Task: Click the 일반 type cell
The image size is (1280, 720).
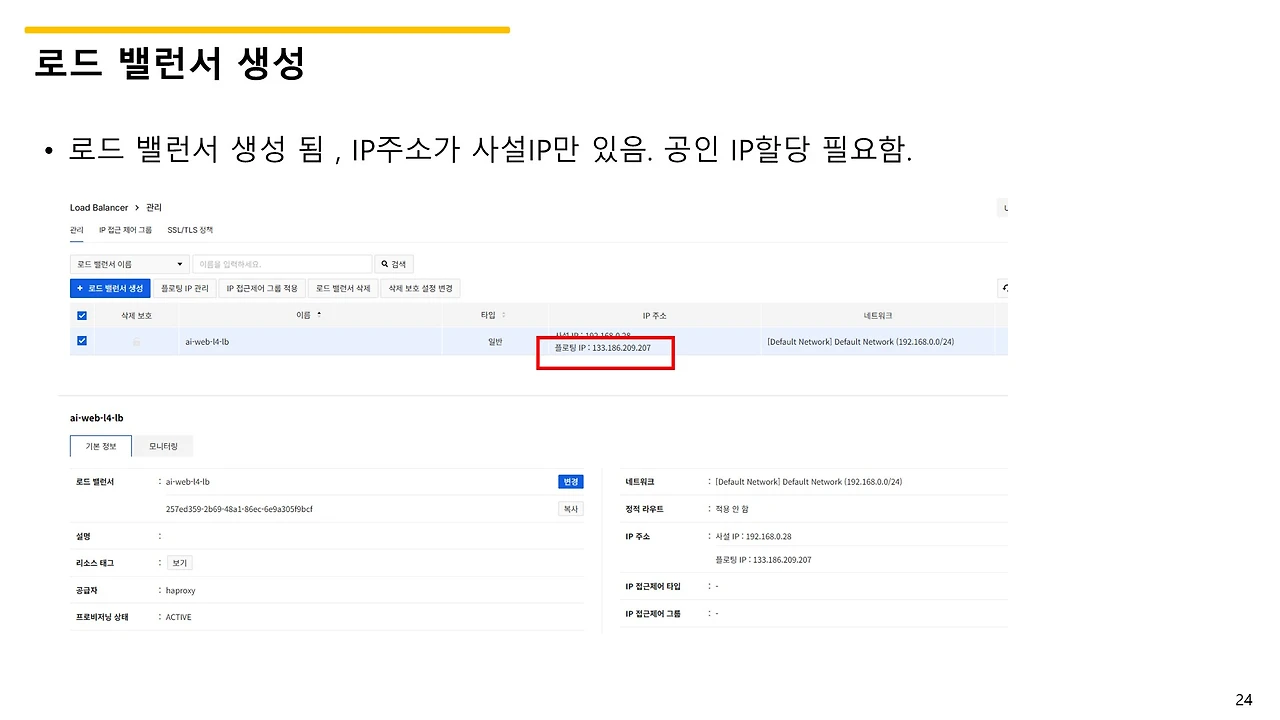Action: pos(494,341)
